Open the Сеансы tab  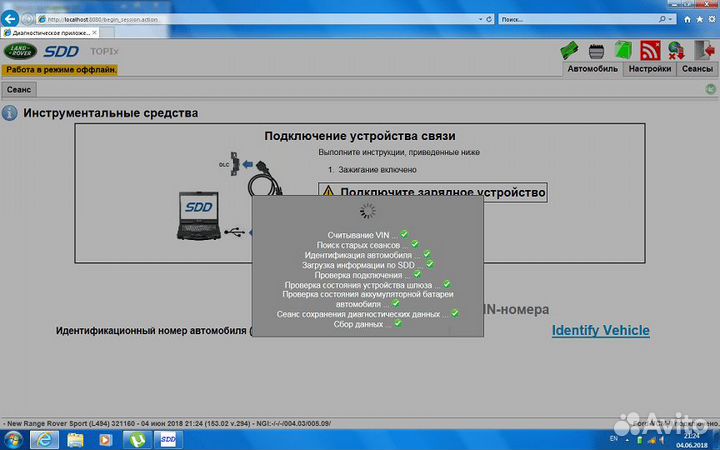coord(697,69)
